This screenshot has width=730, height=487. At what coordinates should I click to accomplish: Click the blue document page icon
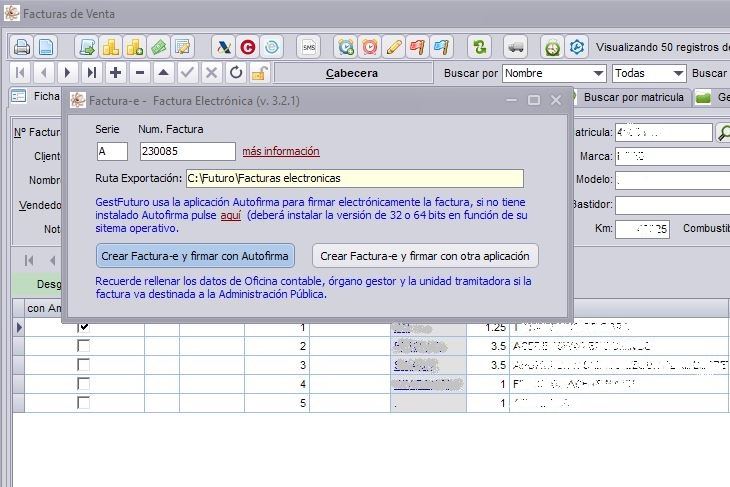46,47
